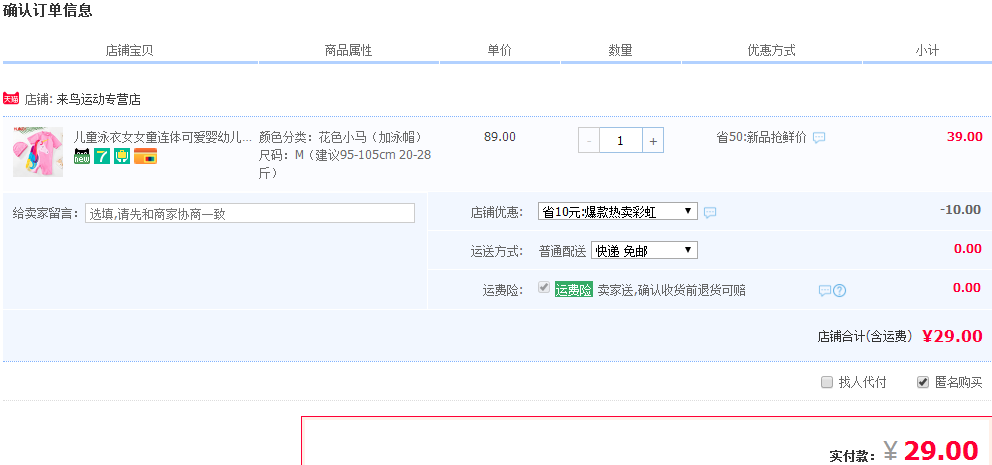The width and height of the screenshot is (992, 465).
Task: Click the message to seller input field
Action: 250,213
